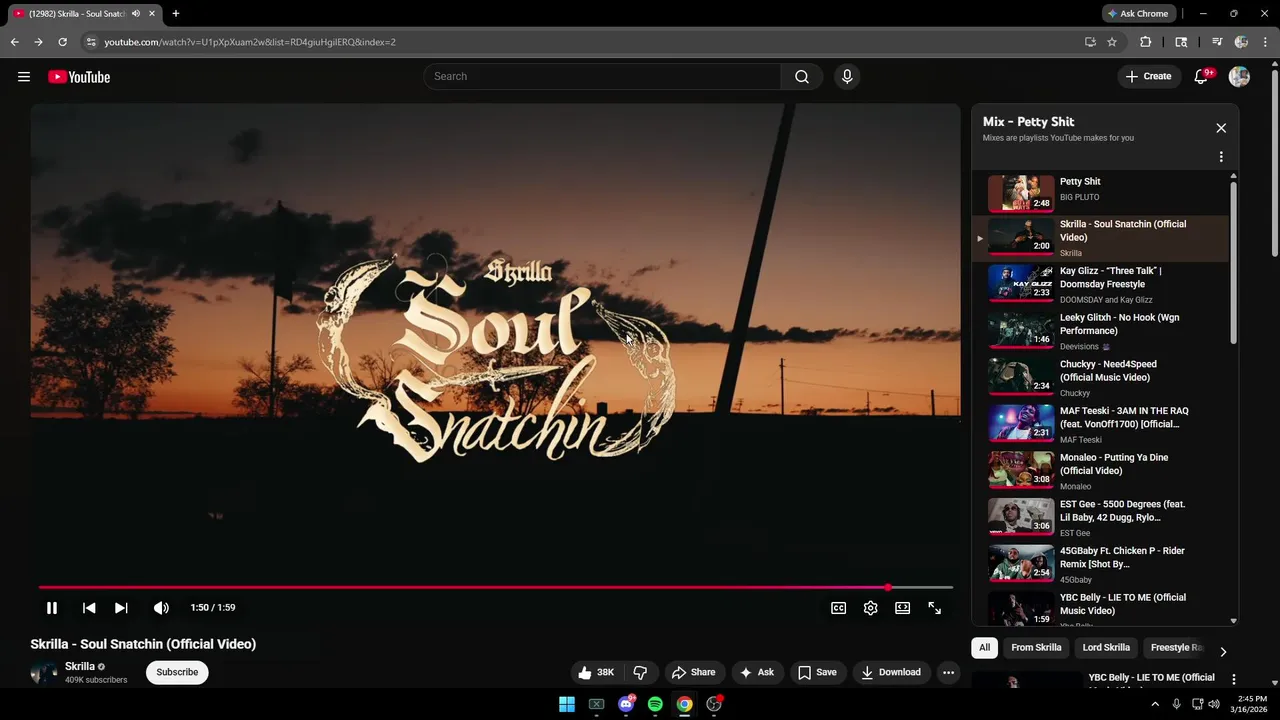The height and width of the screenshot is (720, 1280).
Task: Open Spotify from the taskbar
Action: (655, 704)
